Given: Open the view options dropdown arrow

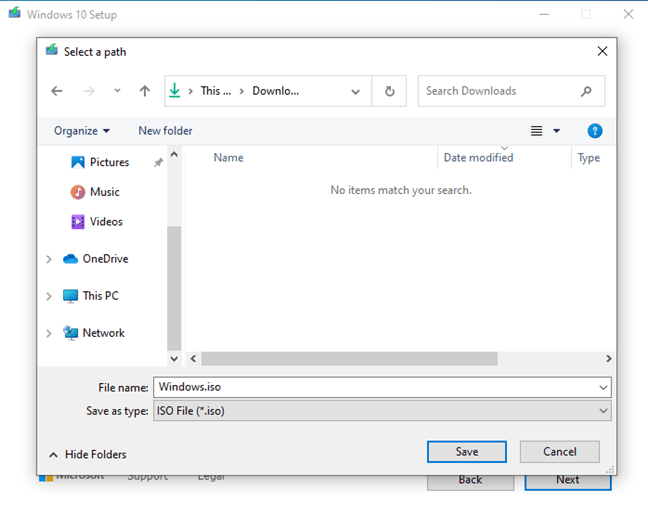Looking at the screenshot, I should (x=557, y=131).
